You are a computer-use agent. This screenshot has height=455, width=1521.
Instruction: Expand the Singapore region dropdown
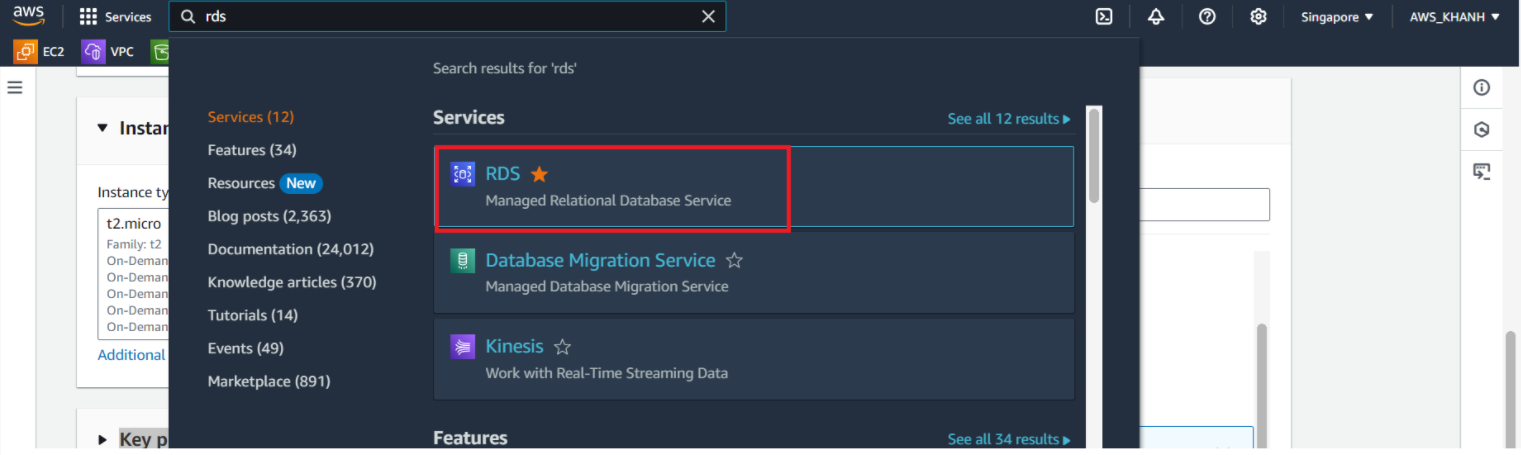click(x=1337, y=17)
